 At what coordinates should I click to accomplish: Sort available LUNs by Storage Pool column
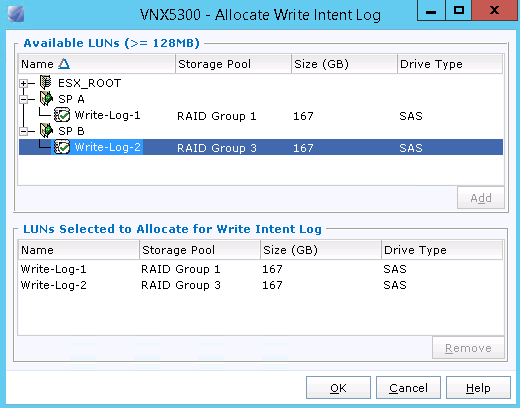coord(233,64)
